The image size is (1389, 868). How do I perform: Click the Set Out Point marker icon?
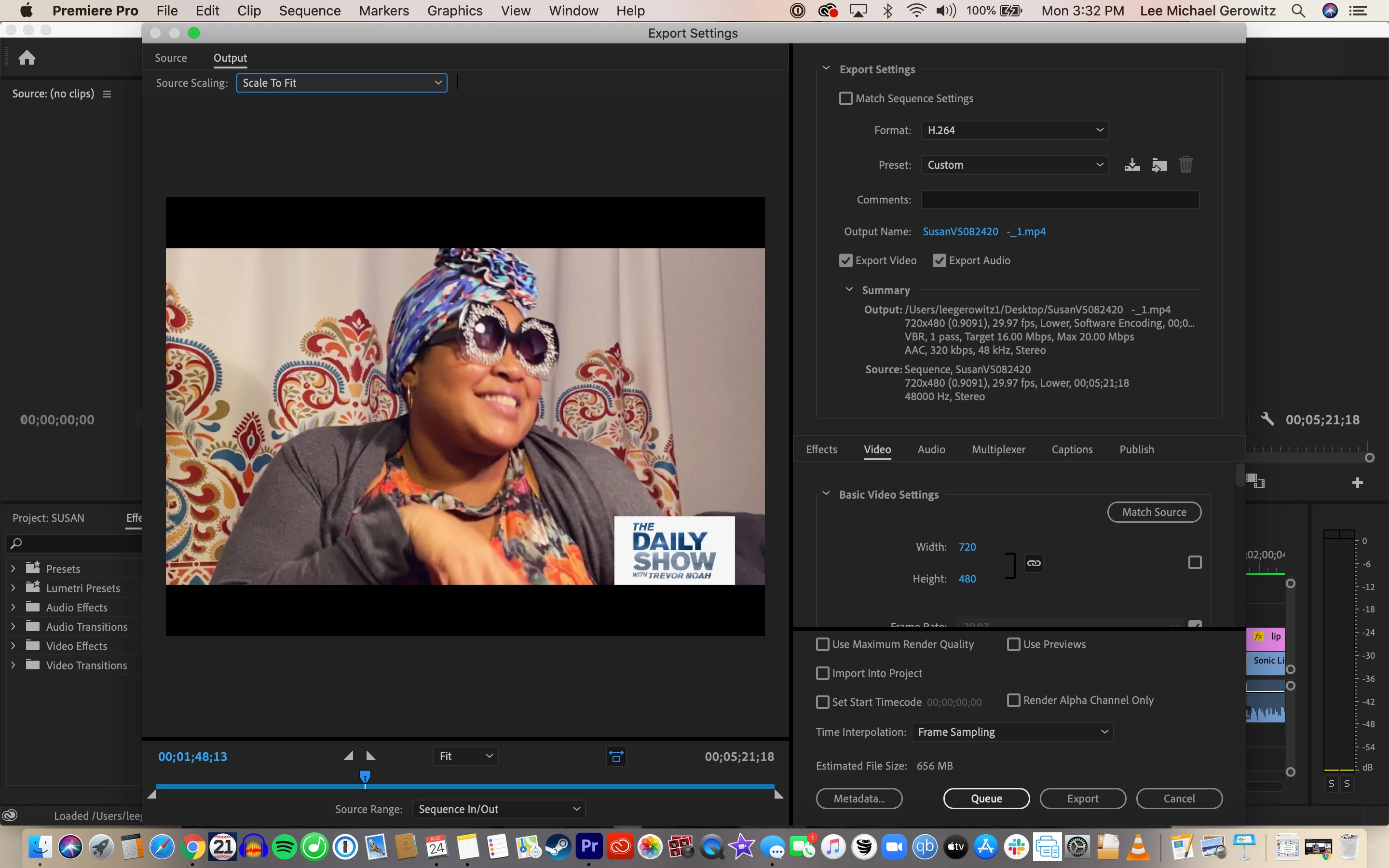tap(371, 756)
